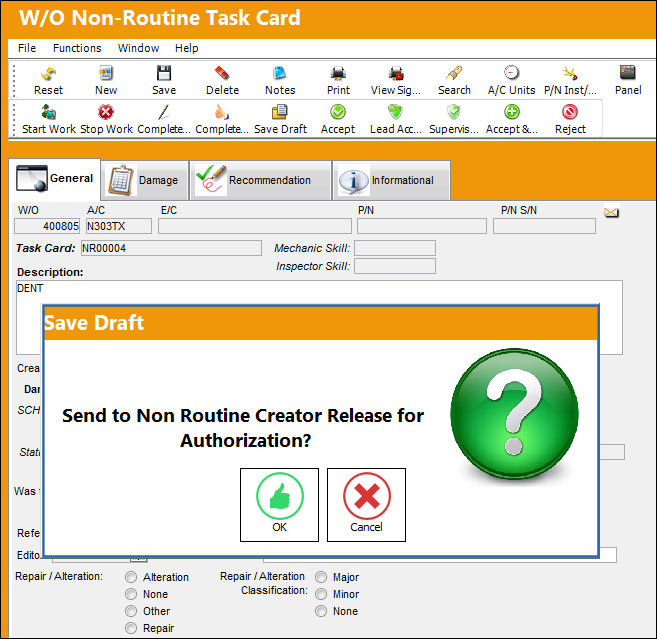Click the envelope mail icon
The image size is (657, 639).
click(x=611, y=212)
